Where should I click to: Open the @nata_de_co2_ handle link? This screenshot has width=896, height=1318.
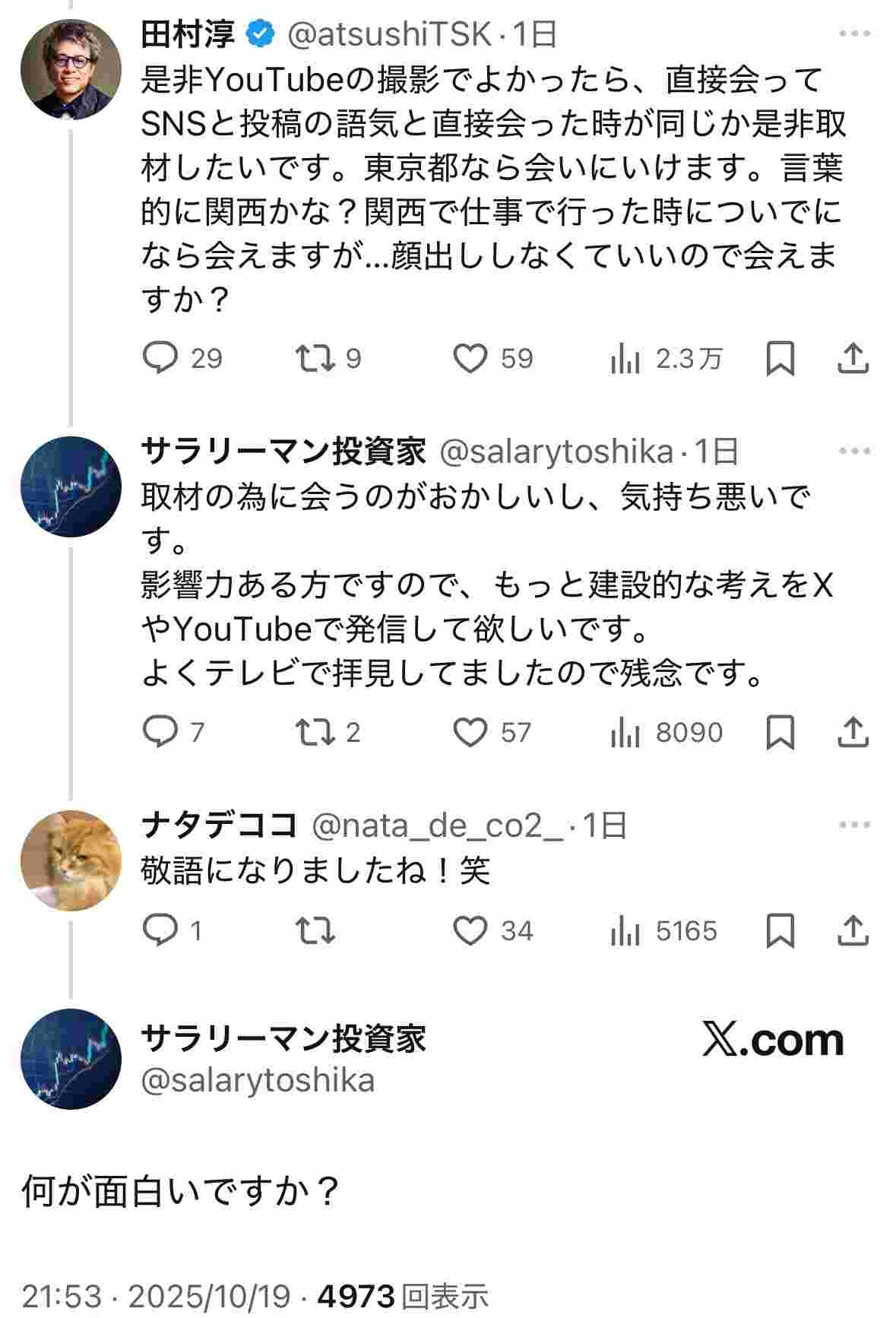pos(439,825)
